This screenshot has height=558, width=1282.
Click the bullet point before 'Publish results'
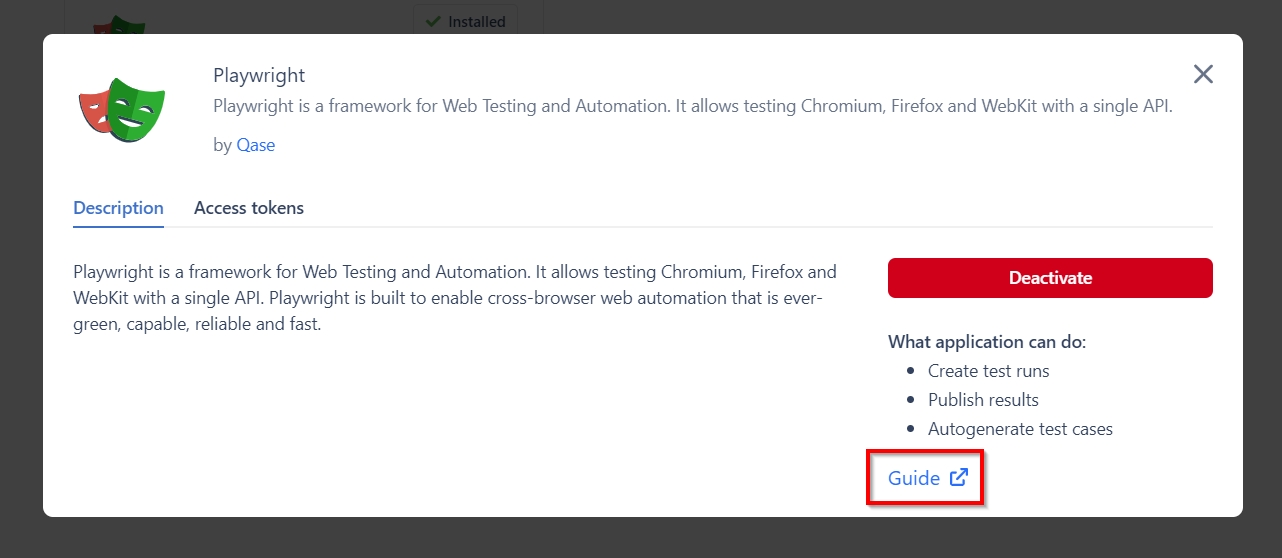click(910, 400)
